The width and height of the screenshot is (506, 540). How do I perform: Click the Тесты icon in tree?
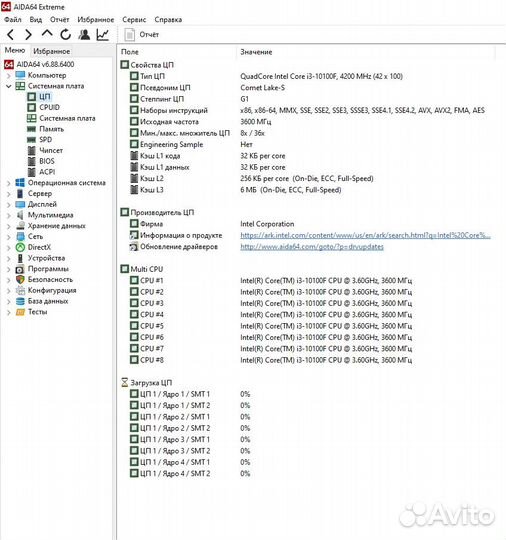pos(20,312)
